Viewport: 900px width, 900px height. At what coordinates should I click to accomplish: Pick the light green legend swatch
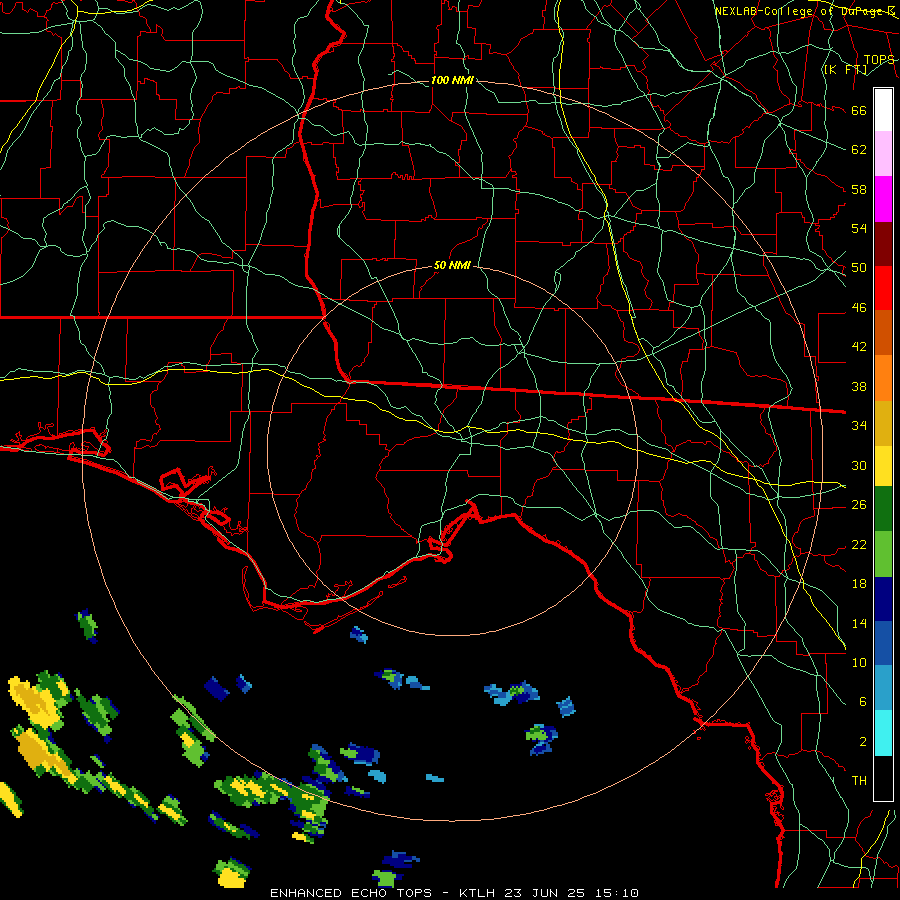coord(883,554)
